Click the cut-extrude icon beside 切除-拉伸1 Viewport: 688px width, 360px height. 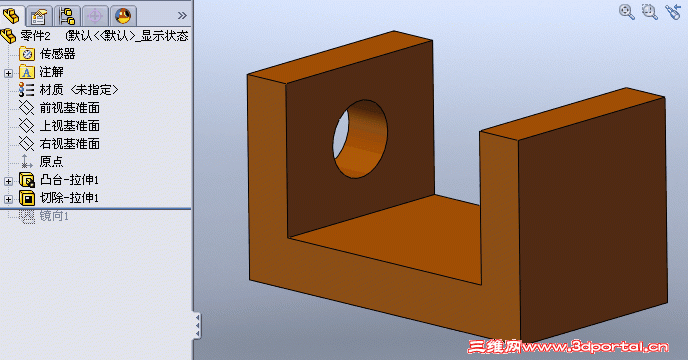pos(27,198)
